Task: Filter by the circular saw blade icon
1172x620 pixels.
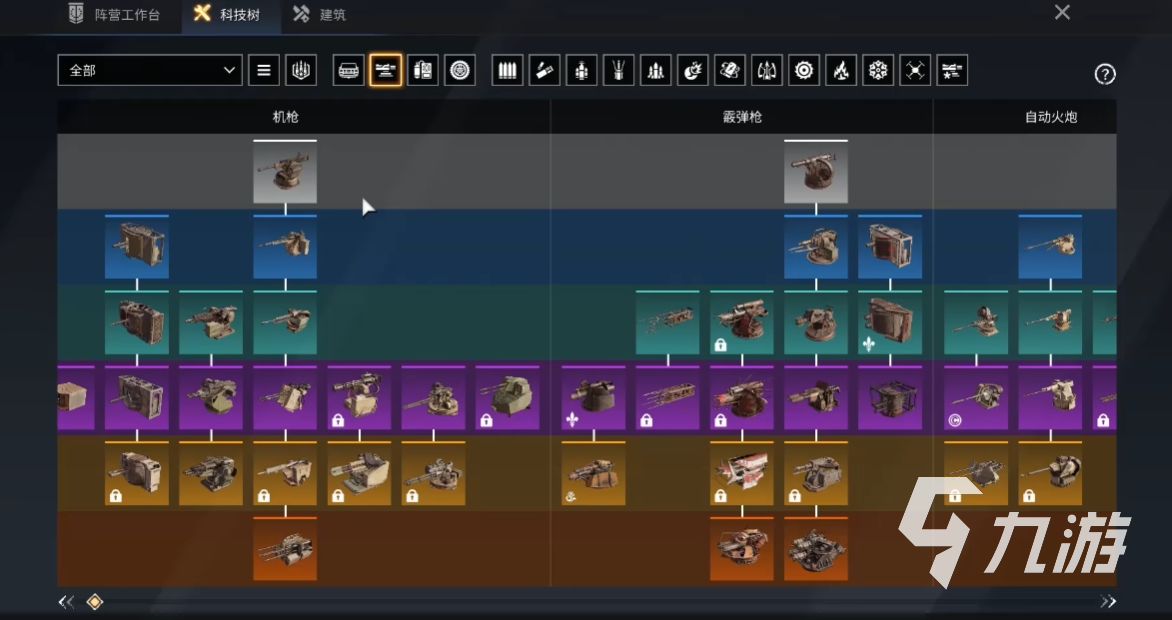Action: (x=804, y=70)
